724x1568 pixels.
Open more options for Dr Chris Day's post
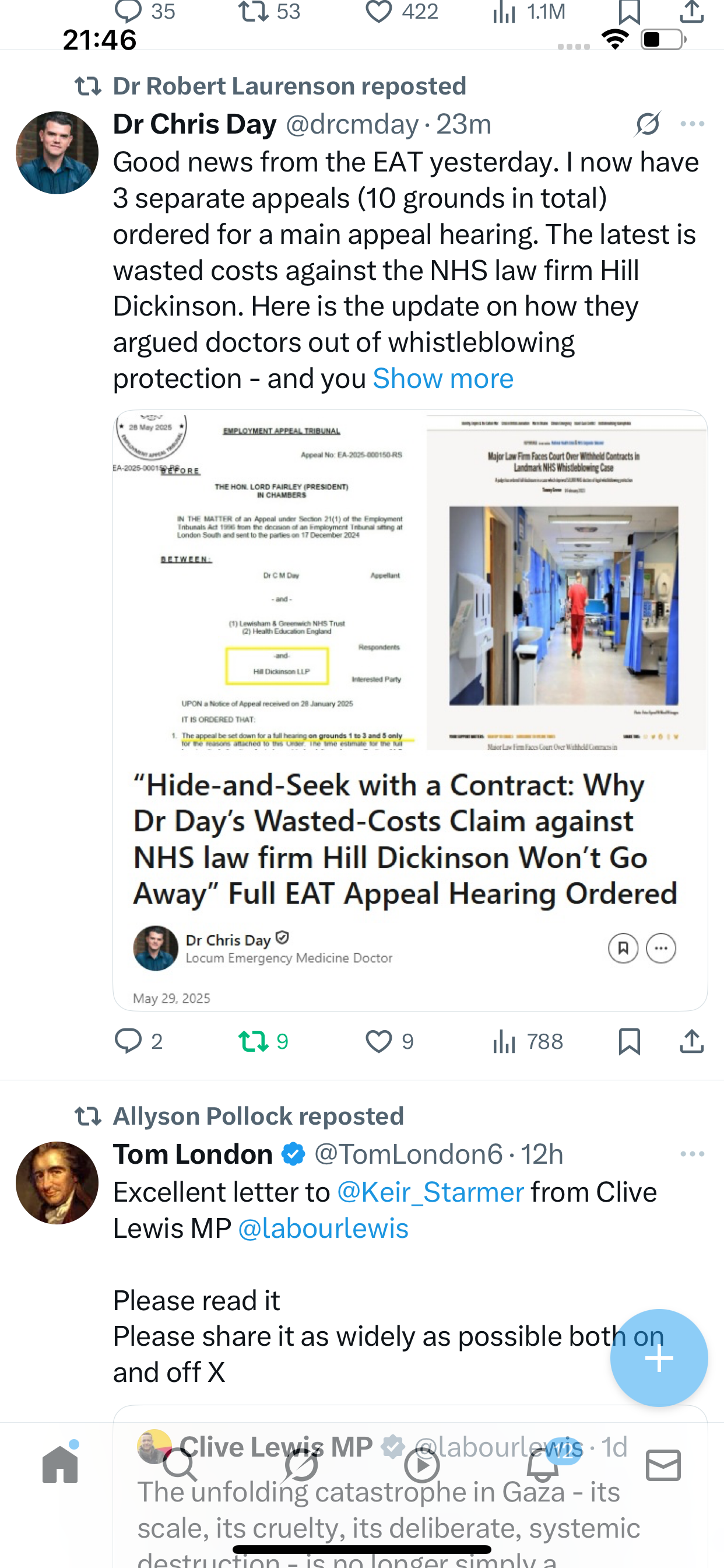click(x=693, y=124)
